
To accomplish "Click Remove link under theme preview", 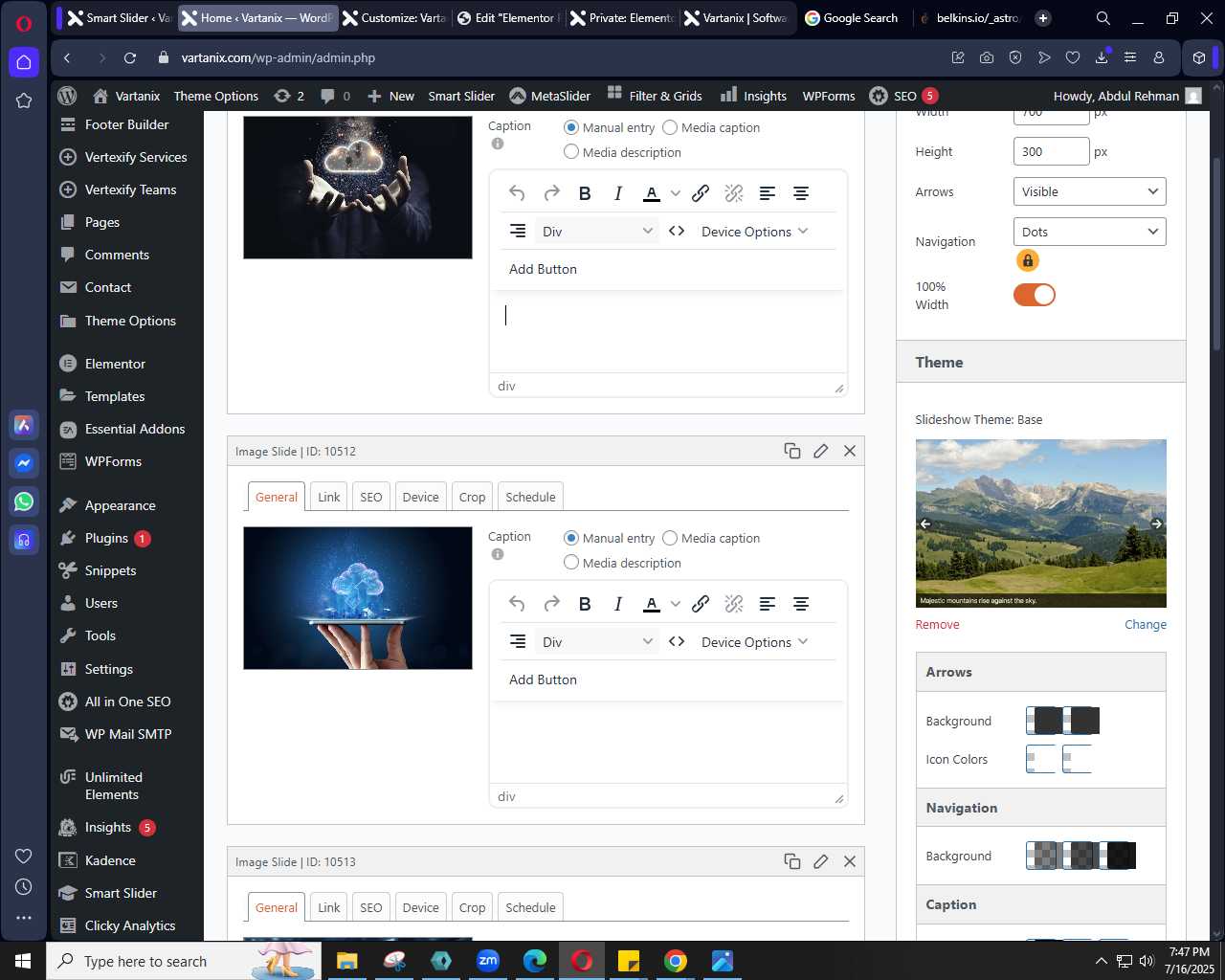I will click(x=937, y=624).
